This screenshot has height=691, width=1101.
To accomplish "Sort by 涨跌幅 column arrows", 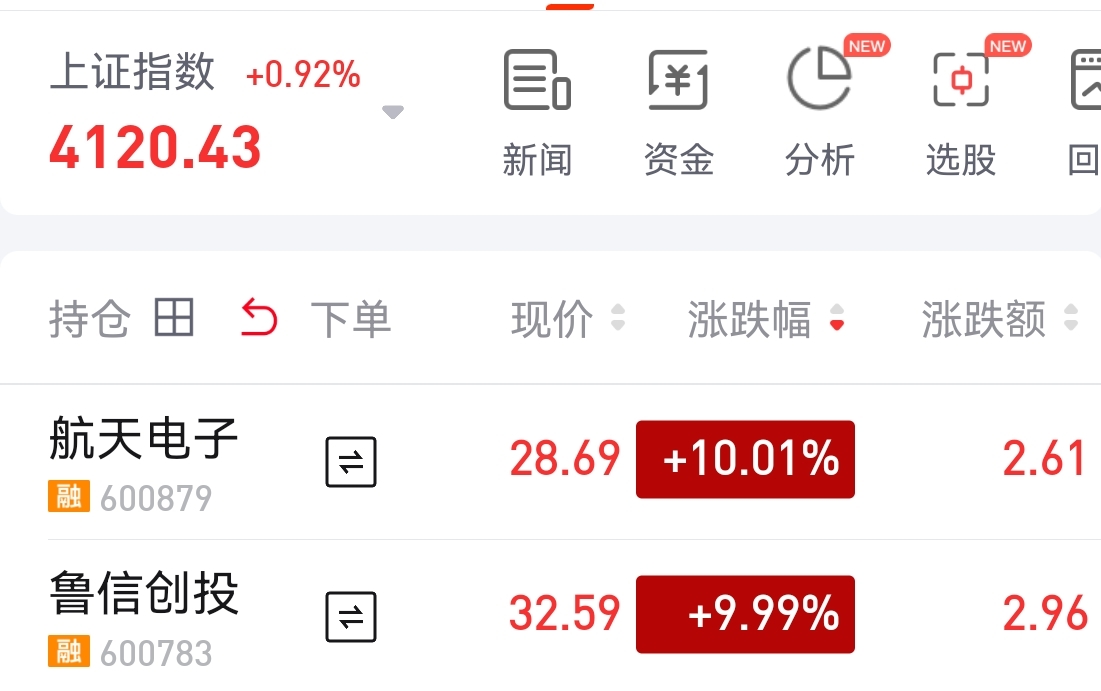I will 836,317.
